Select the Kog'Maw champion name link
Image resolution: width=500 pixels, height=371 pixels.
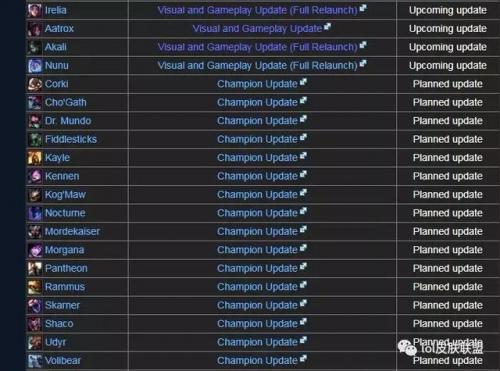(x=65, y=195)
